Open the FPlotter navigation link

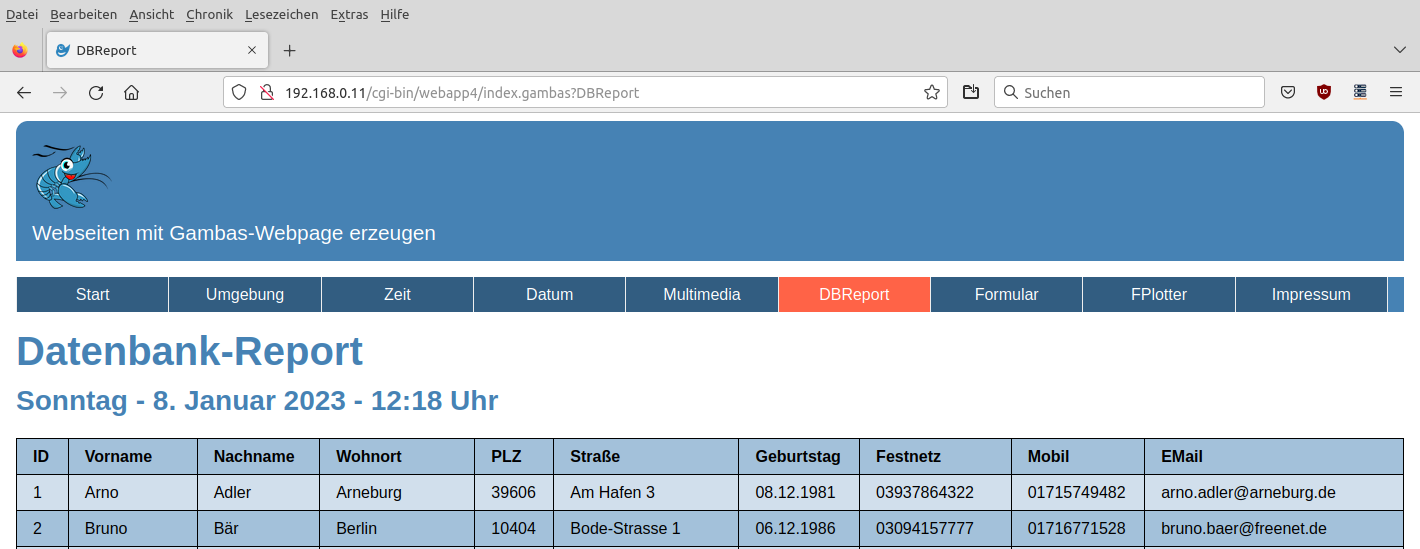point(1158,295)
